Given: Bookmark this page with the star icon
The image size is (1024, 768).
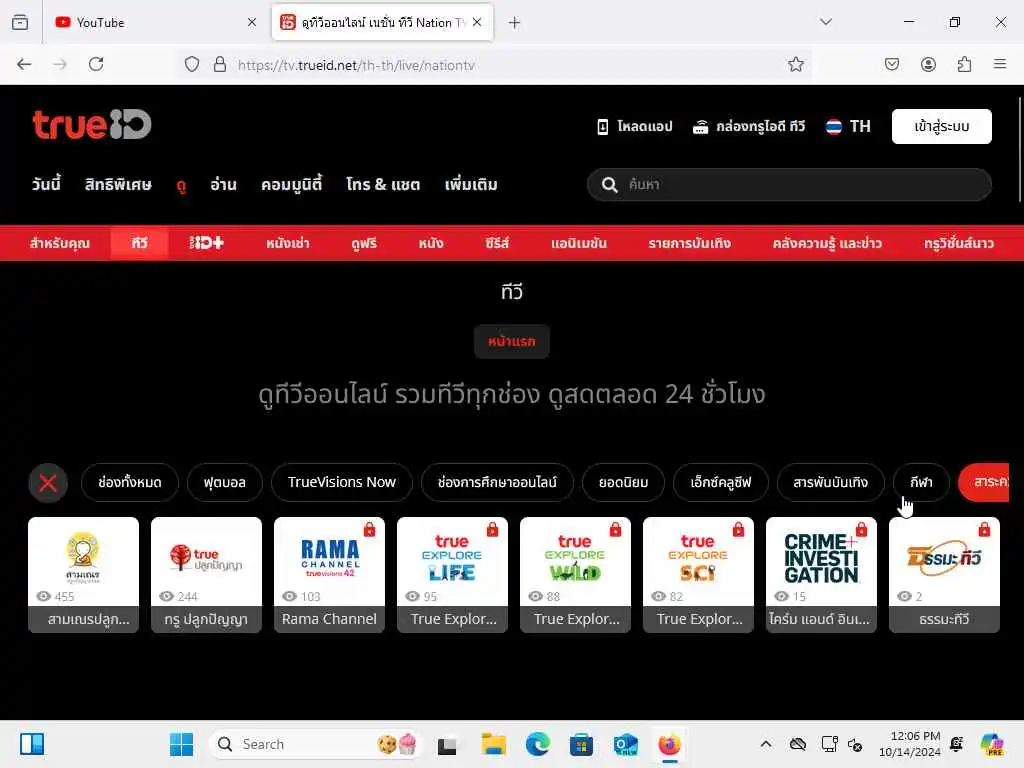Looking at the screenshot, I should click(795, 64).
